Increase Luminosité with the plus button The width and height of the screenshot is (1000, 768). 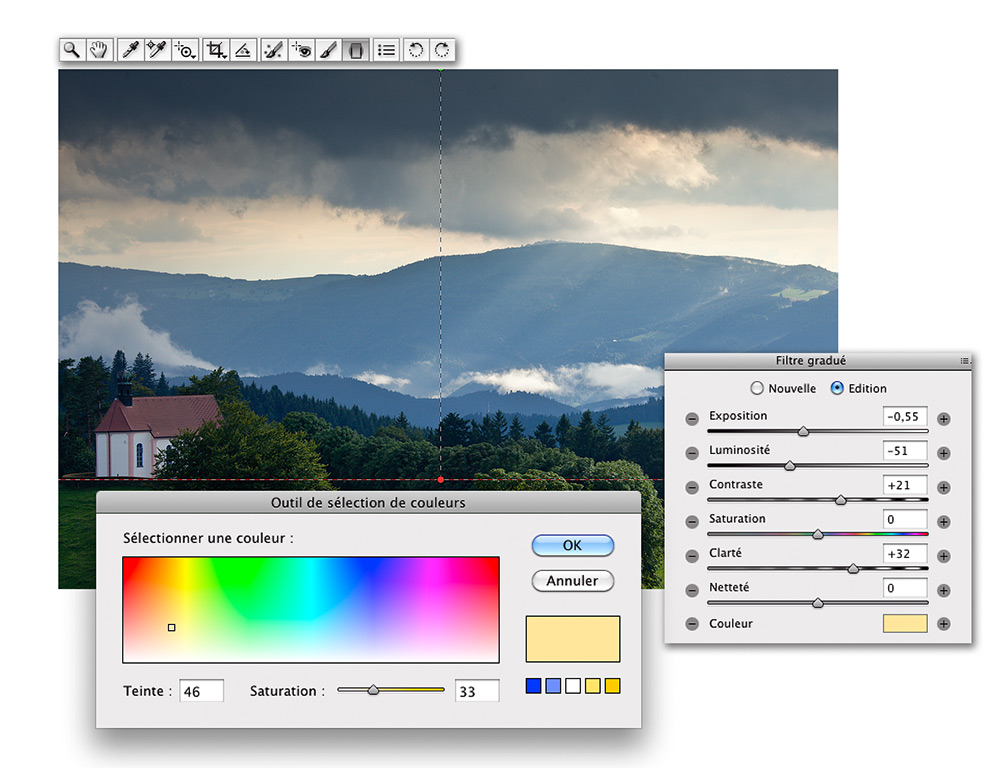point(944,454)
